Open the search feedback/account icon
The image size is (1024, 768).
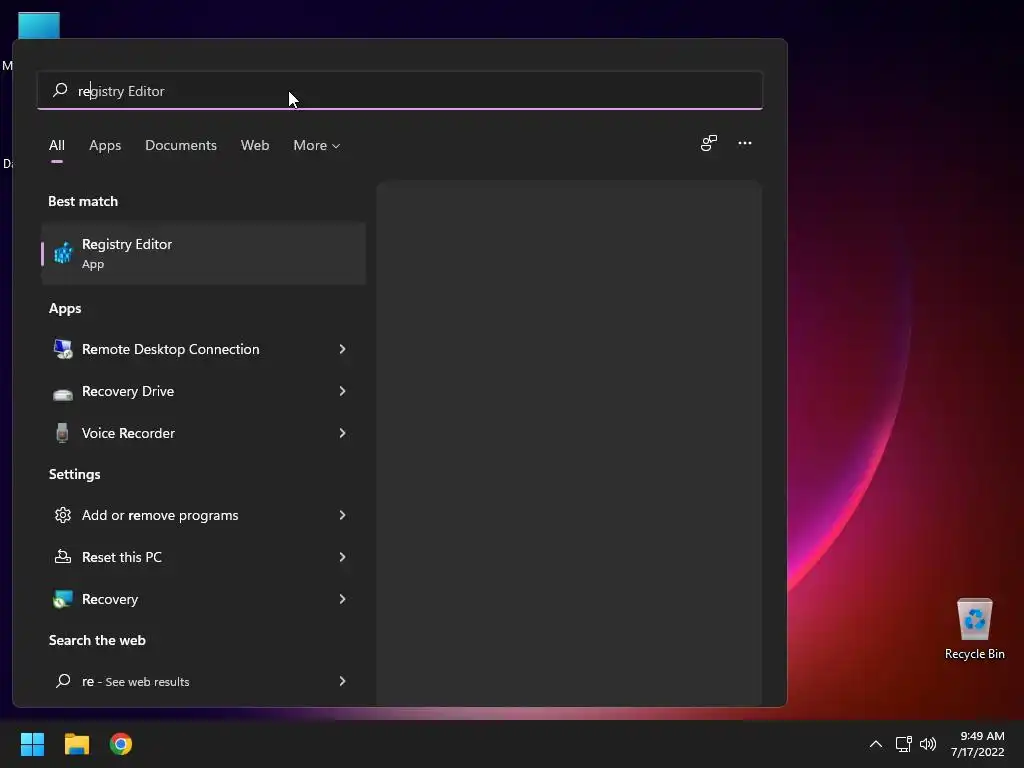pos(709,143)
